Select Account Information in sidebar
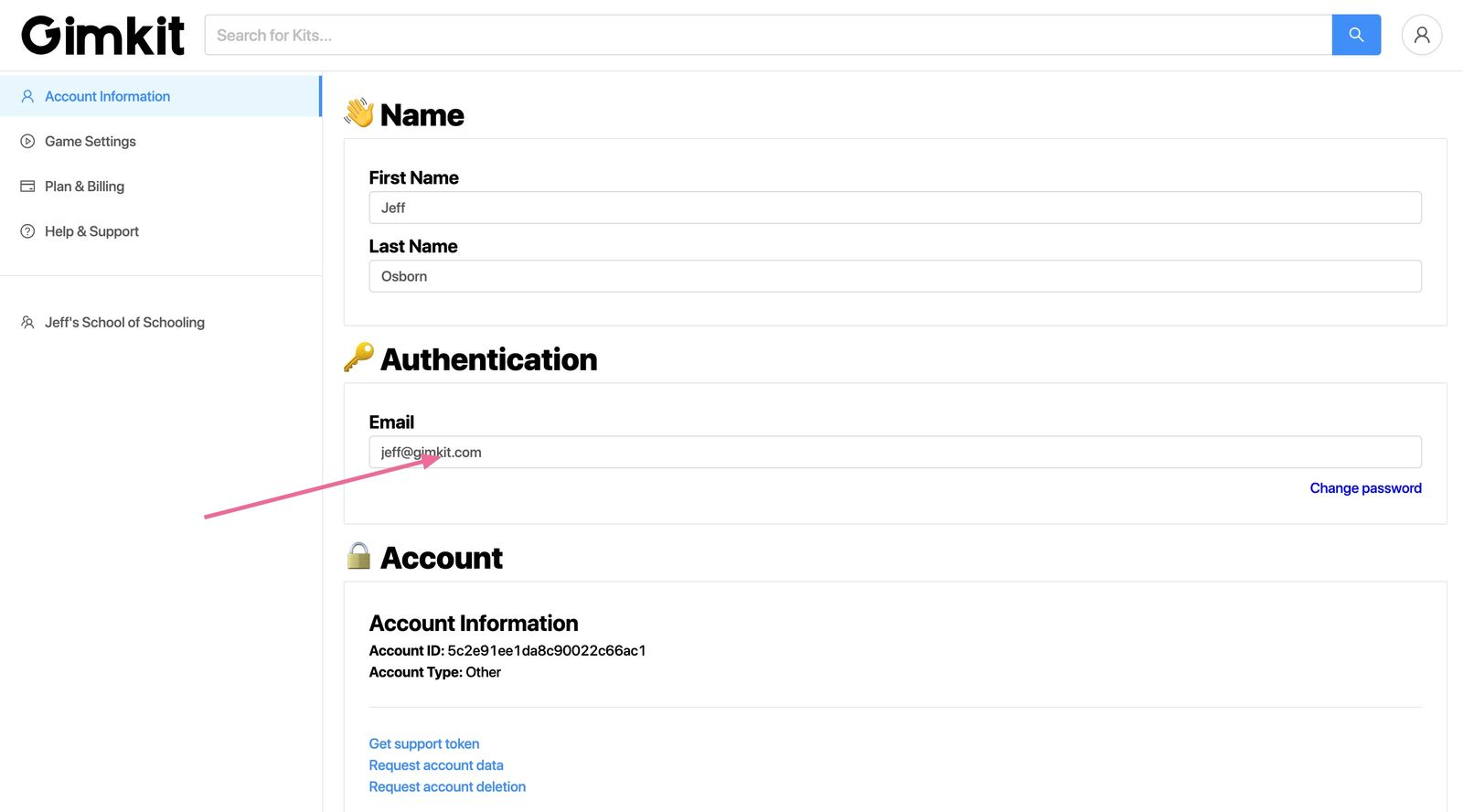 coord(160,96)
